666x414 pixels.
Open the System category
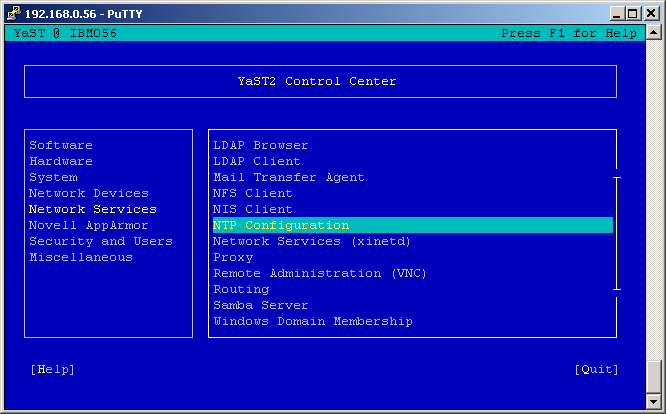(x=53, y=177)
